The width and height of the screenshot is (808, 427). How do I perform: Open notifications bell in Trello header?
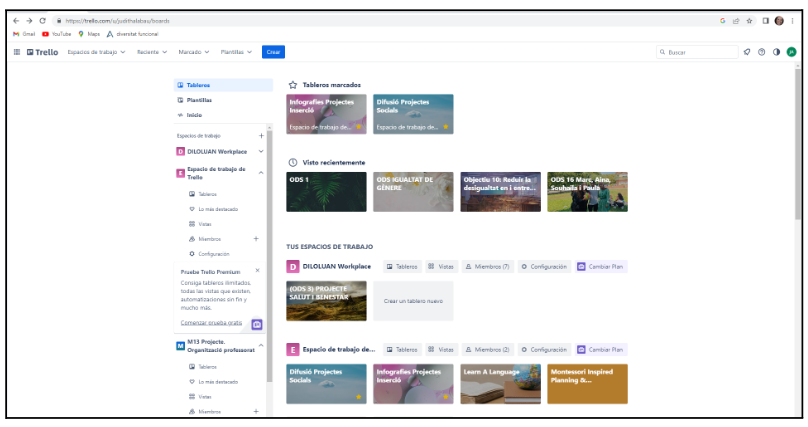747,52
